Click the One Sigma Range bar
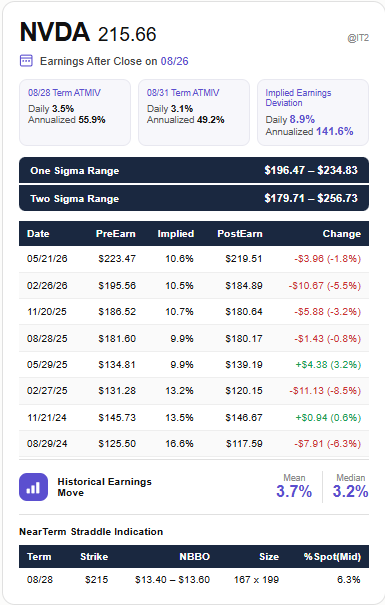The image size is (385, 605). pyautogui.click(x=194, y=170)
